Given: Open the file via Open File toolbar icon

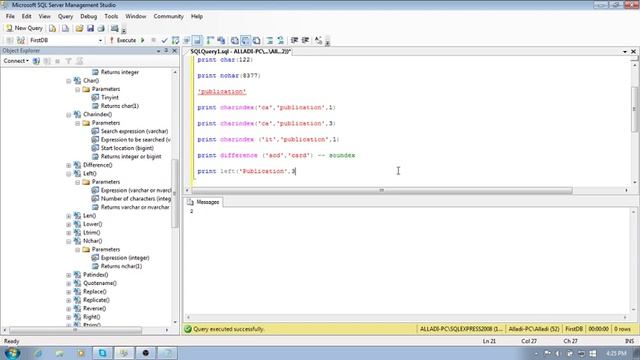Looking at the screenshot, I should point(79,28).
